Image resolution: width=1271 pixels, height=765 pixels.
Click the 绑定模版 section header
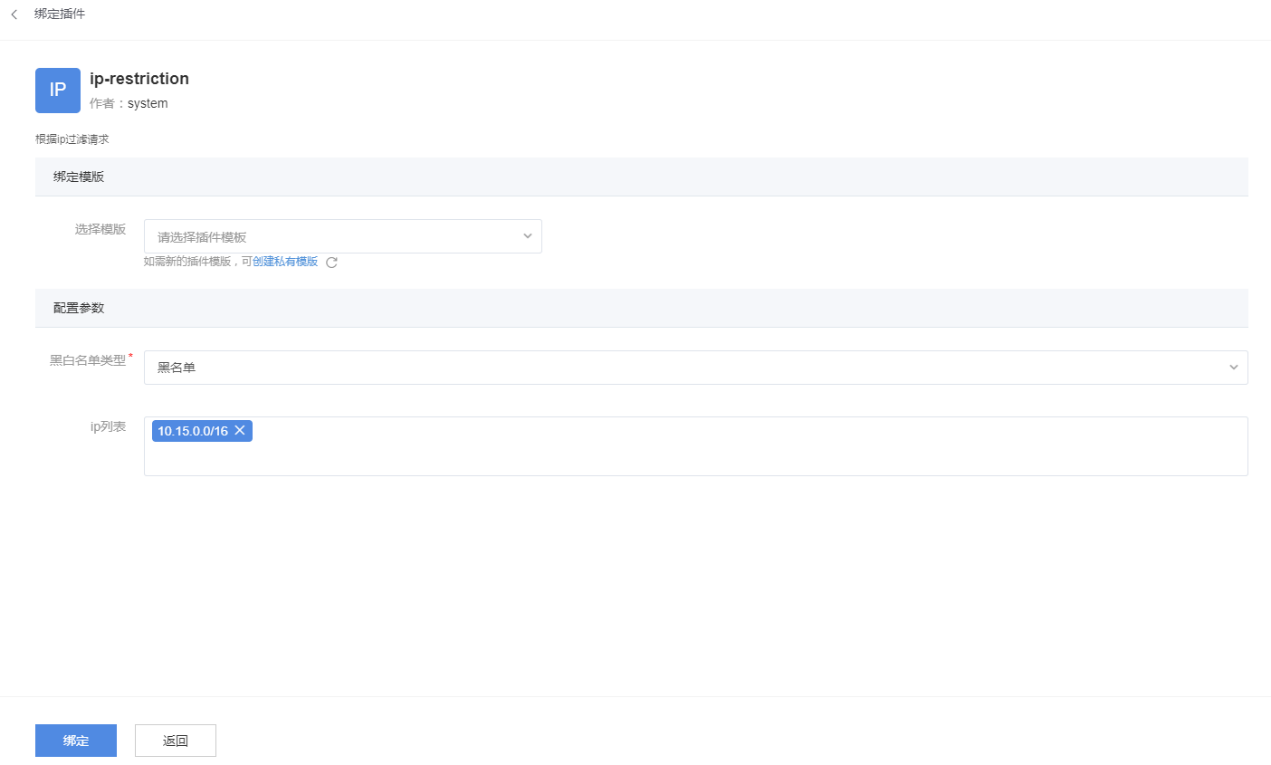pos(79,176)
